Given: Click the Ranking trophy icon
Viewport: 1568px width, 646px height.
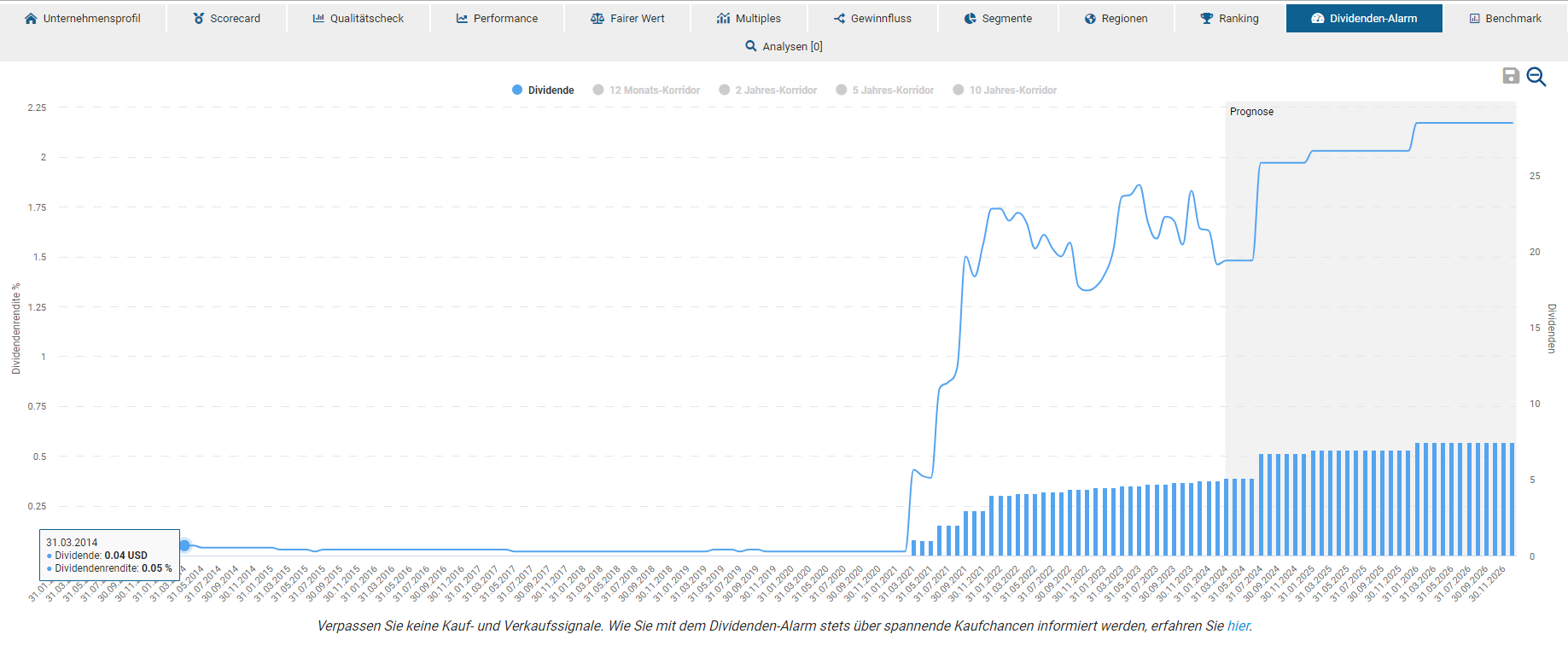Looking at the screenshot, I should [1207, 18].
